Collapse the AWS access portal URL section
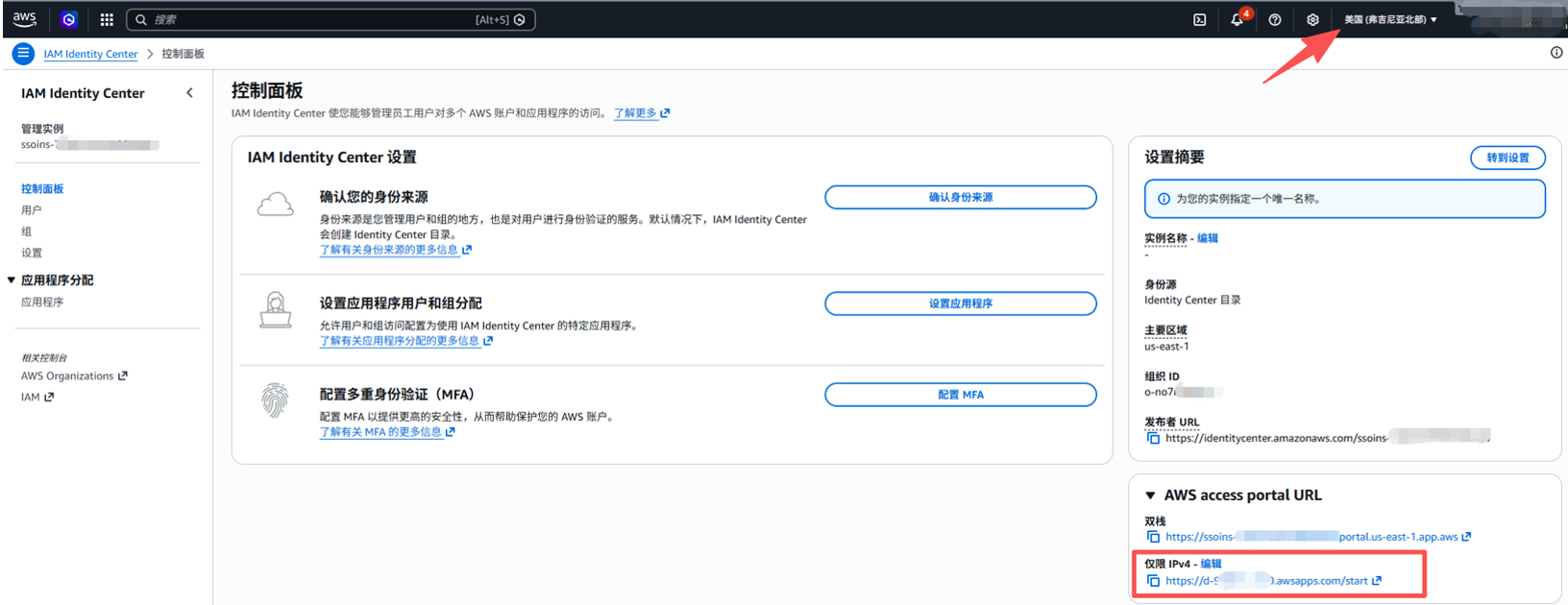Image resolution: width=1568 pixels, height=605 pixels. 1150,496
